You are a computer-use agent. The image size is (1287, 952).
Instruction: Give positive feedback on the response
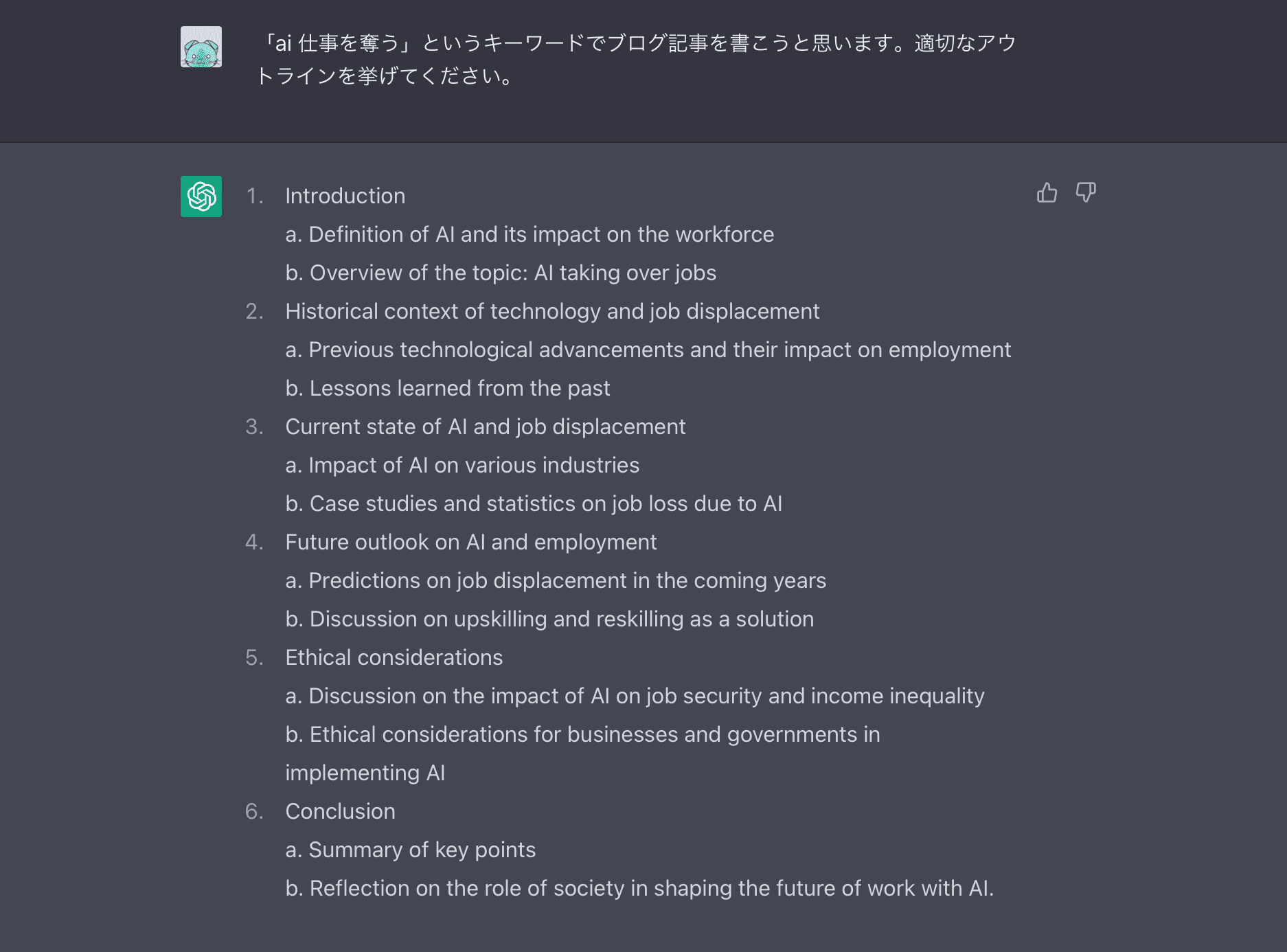(1047, 193)
